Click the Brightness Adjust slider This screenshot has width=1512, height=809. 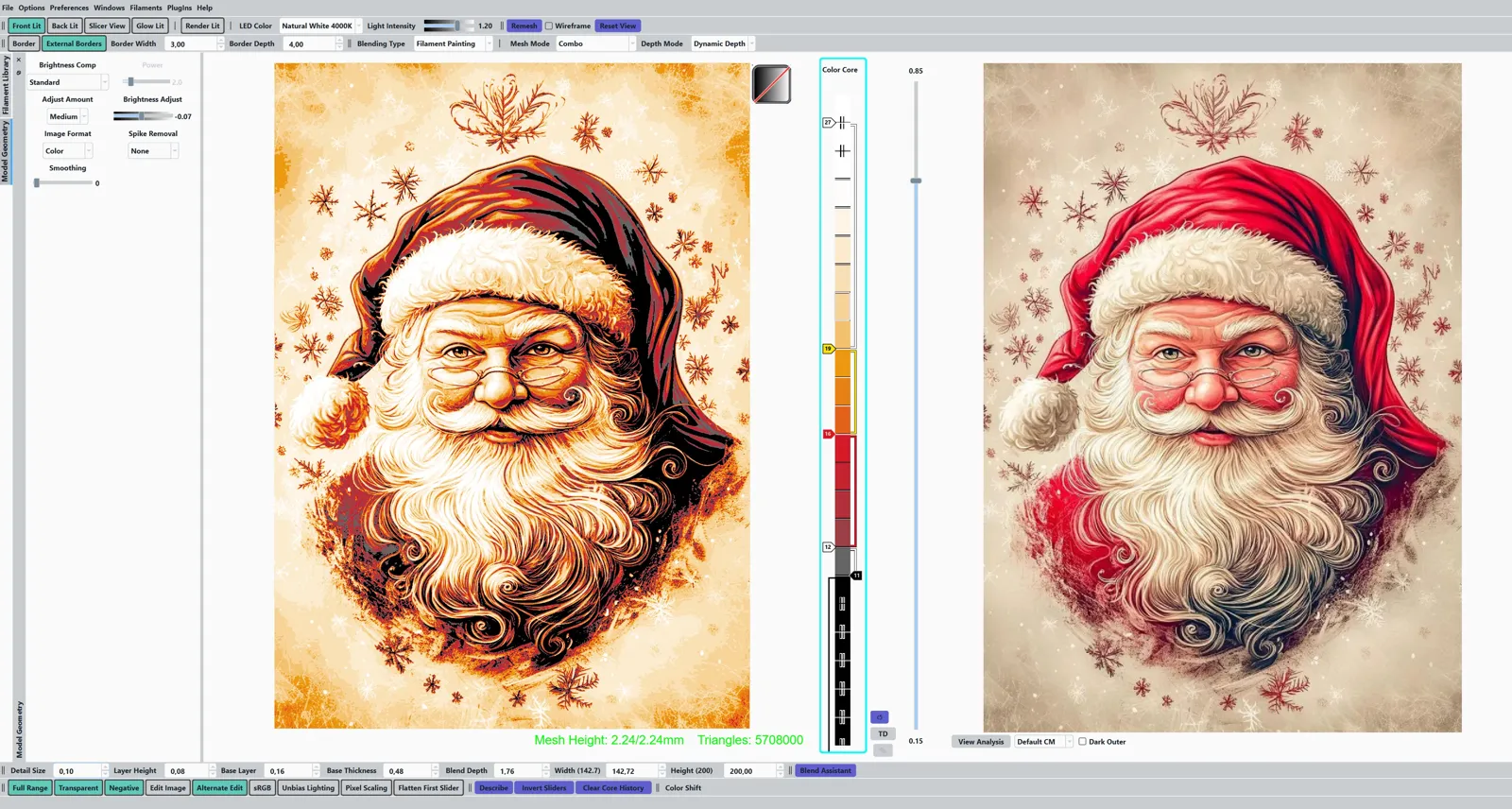[143, 116]
